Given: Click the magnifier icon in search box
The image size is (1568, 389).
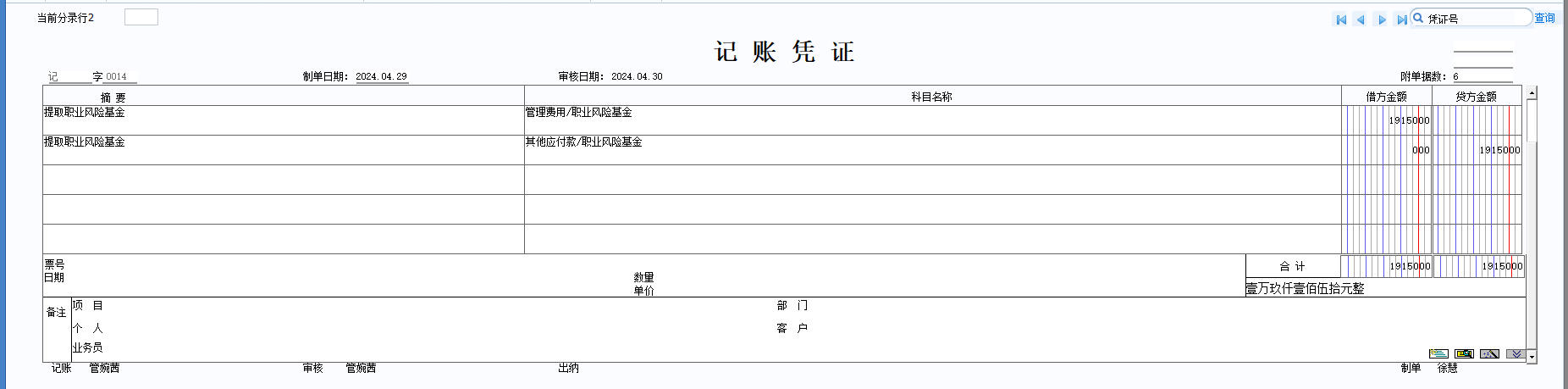Looking at the screenshot, I should (x=1419, y=18).
